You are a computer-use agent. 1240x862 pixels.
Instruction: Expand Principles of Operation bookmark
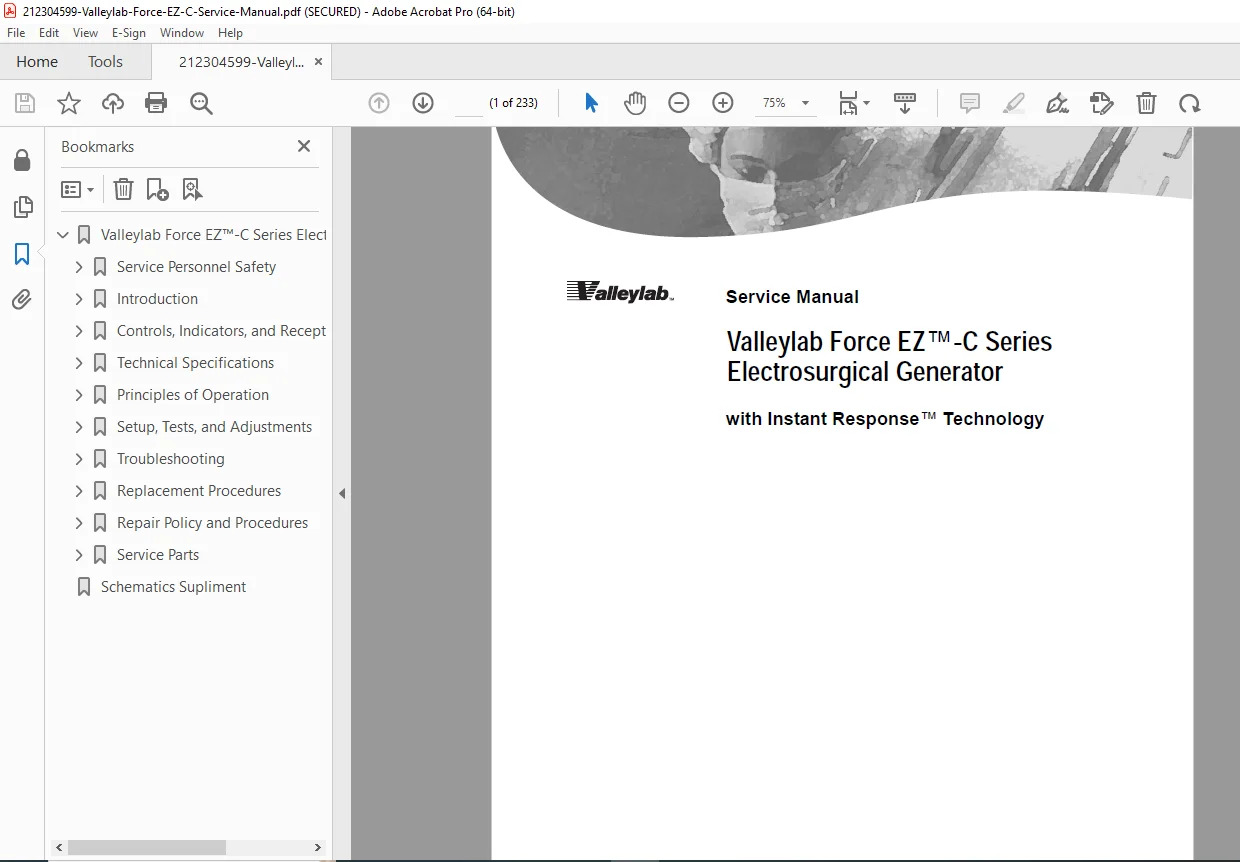pos(79,395)
